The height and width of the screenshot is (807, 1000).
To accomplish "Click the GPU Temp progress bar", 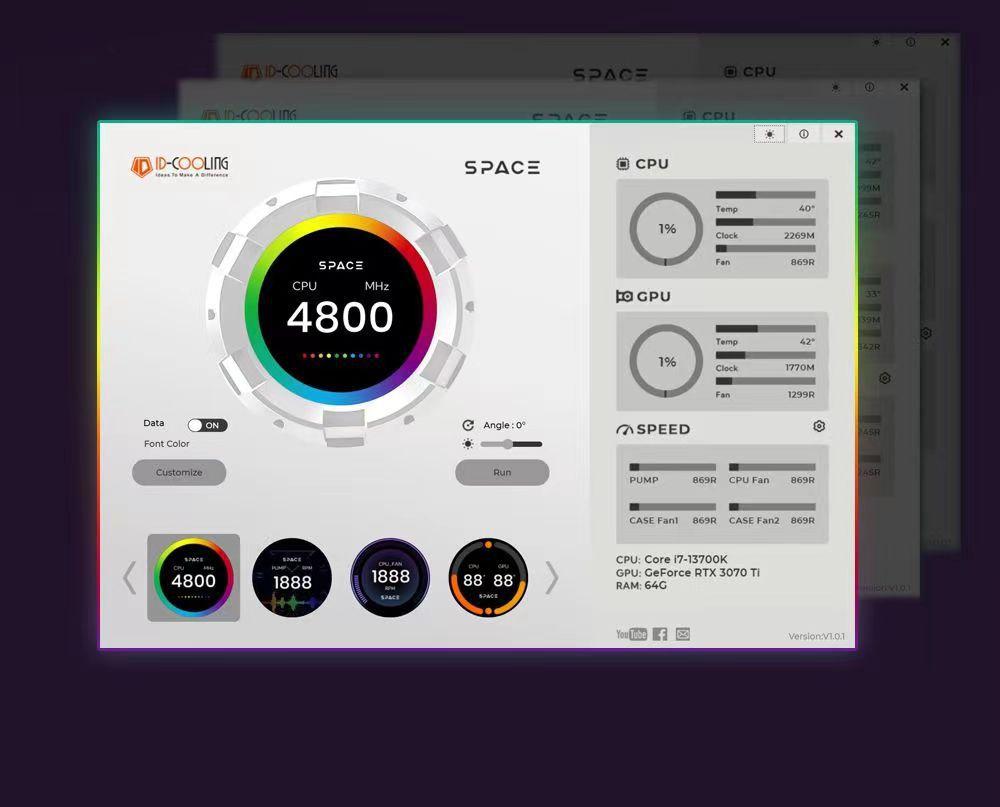I will click(765, 329).
